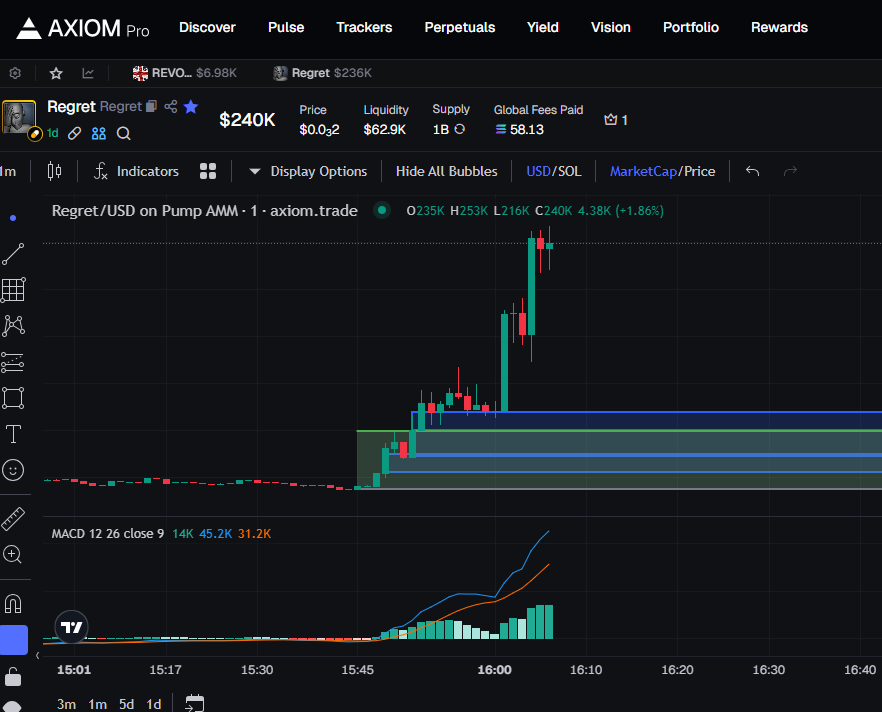
Task: Open the Discover tab
Action: click(207, 28)
